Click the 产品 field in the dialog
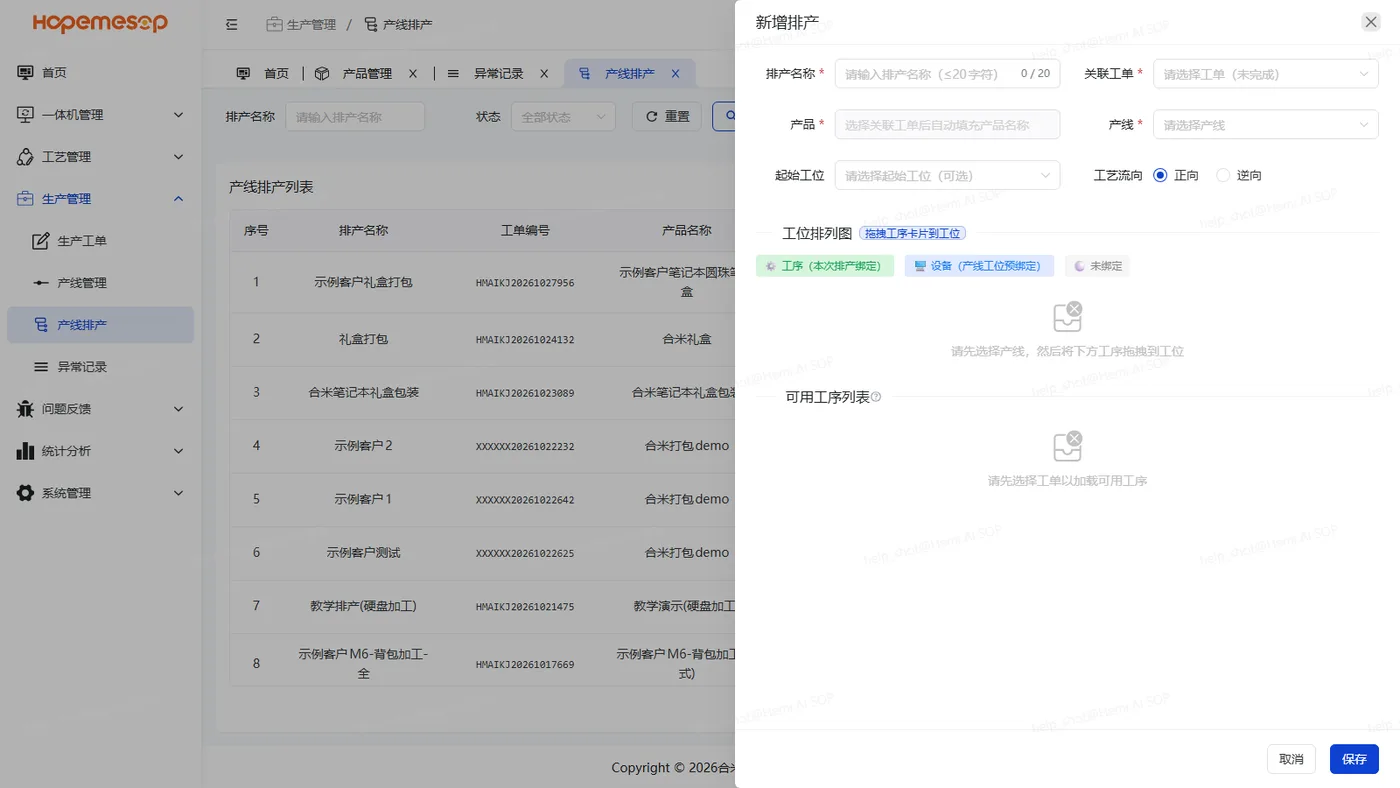The height and width of the screenshot is (788, 1400). pos(947,125)
